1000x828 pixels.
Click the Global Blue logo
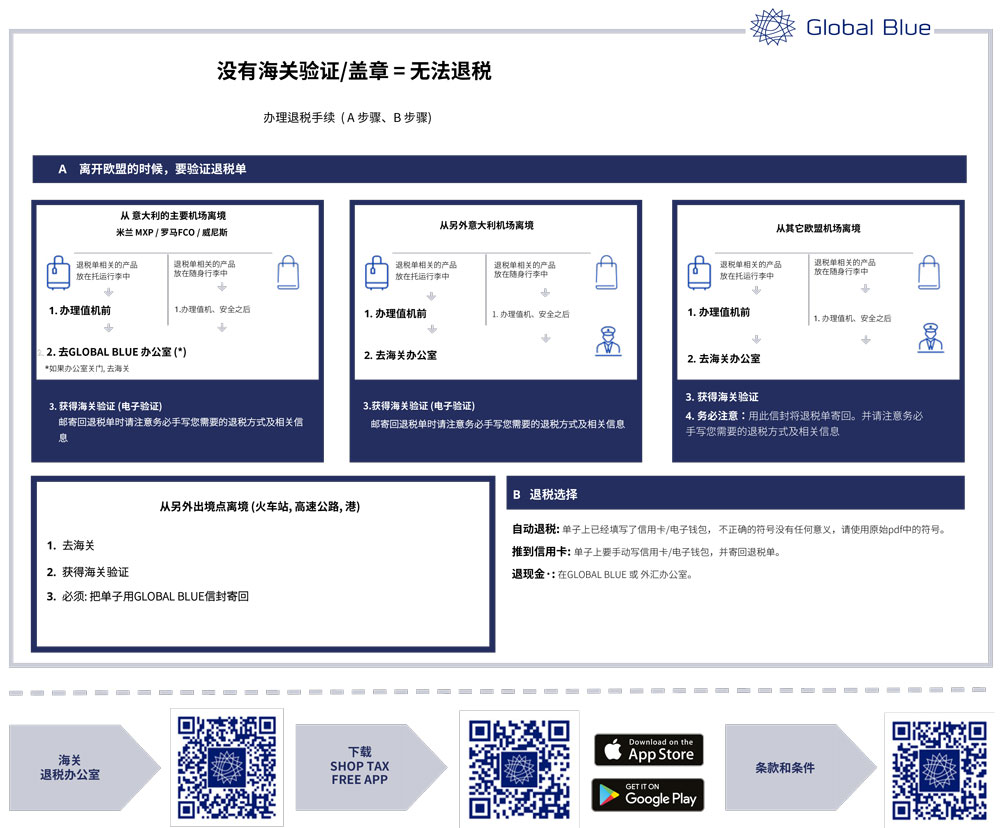tap(841, 27)
